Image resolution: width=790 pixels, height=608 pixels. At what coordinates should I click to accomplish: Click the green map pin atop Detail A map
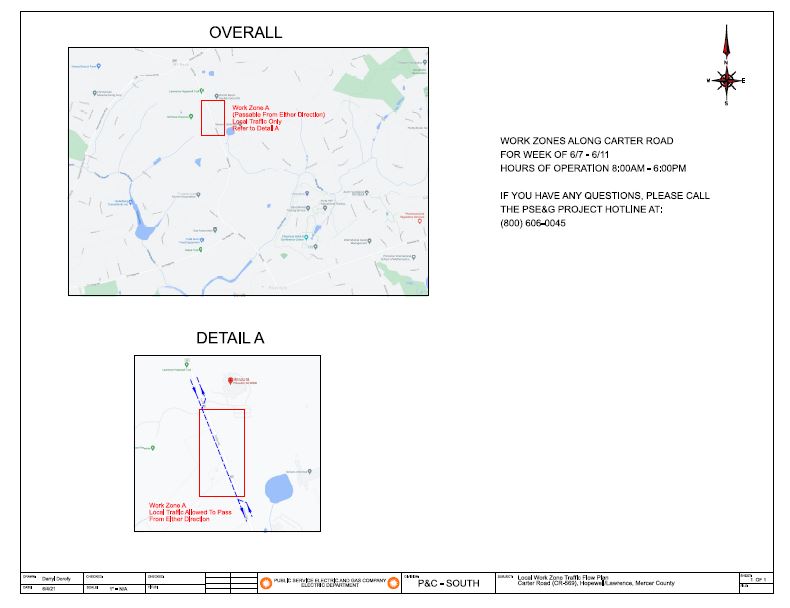(x=187, y=362)
